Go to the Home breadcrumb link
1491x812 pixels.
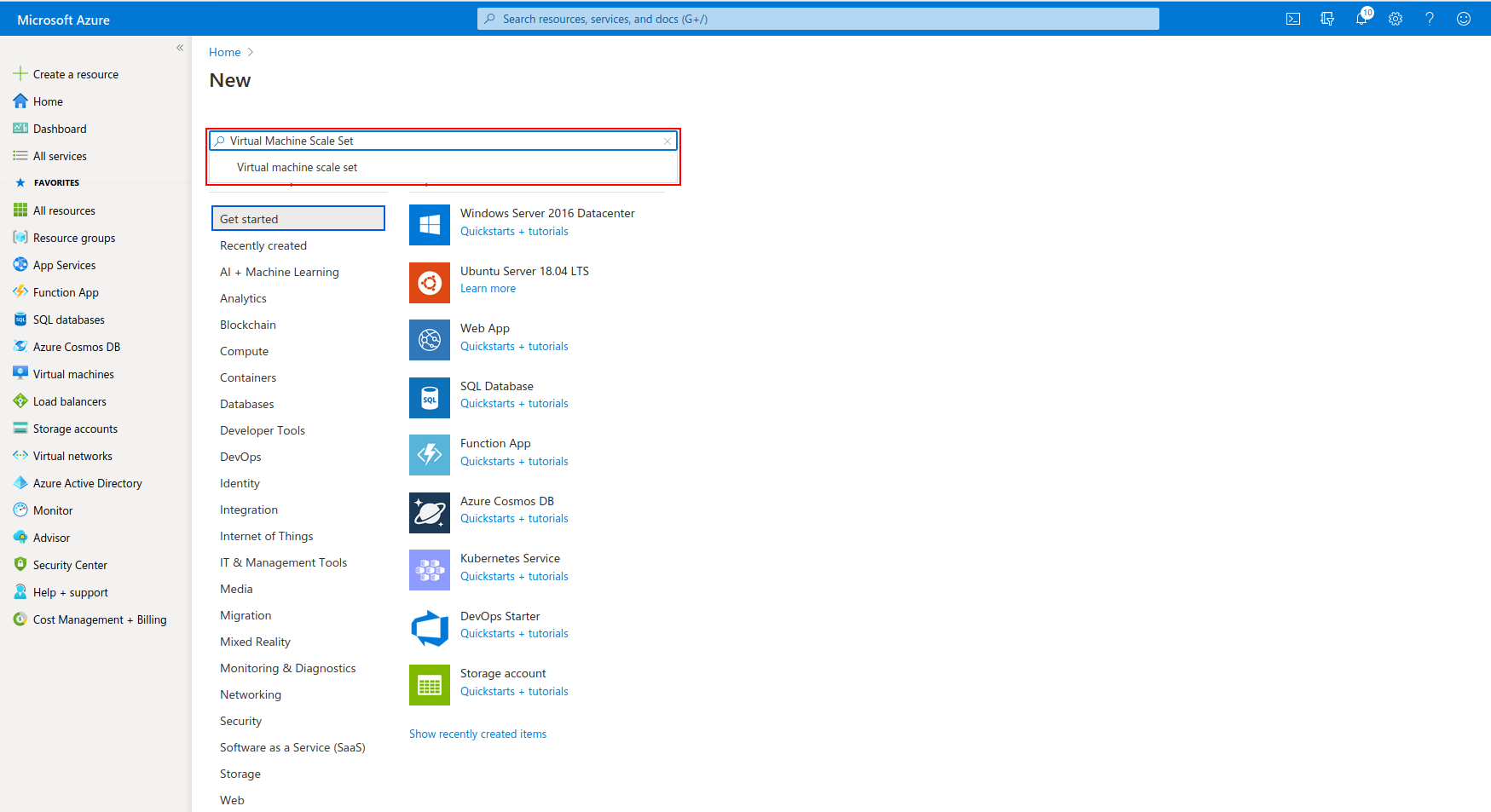coord(225,52)
